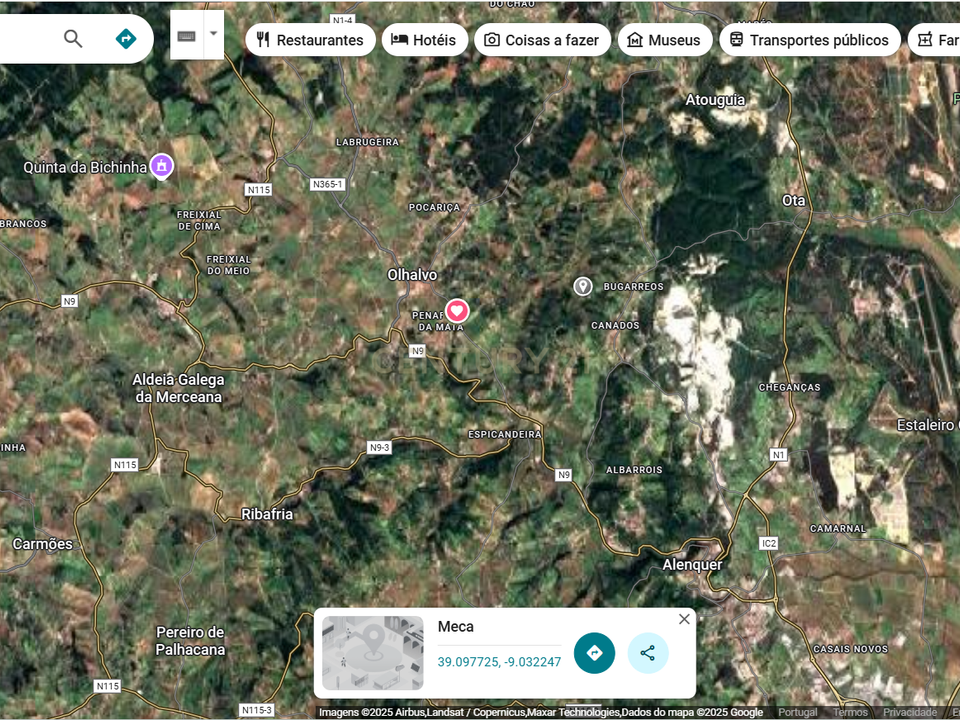Screen dimensions: 960x720
Task: Click the gray pin near Bugarreos
Action: click(583, 286)
